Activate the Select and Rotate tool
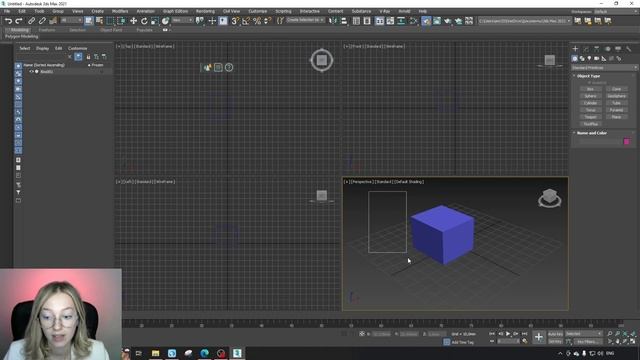 point(144,21)
